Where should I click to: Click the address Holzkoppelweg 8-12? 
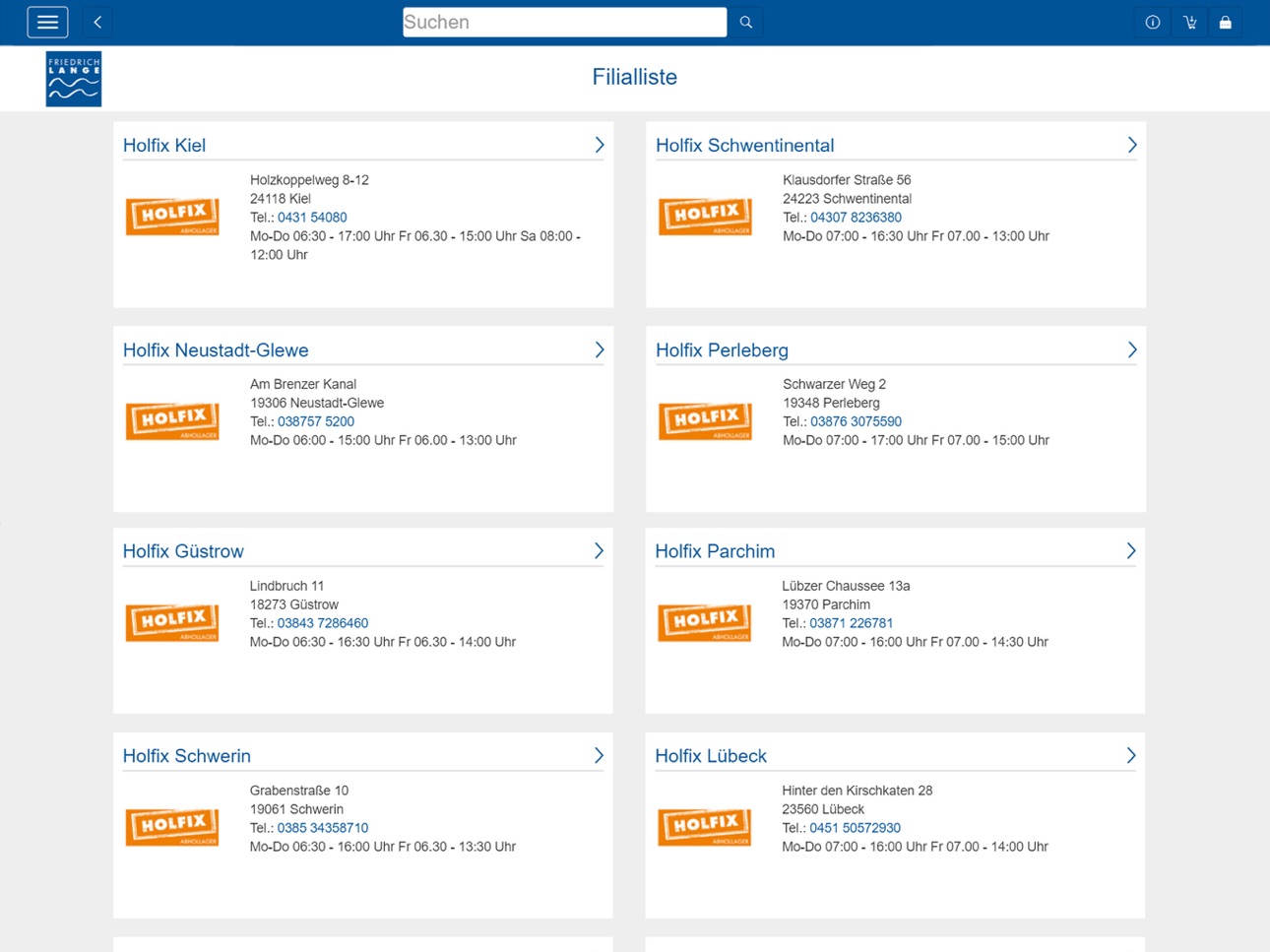309,180
